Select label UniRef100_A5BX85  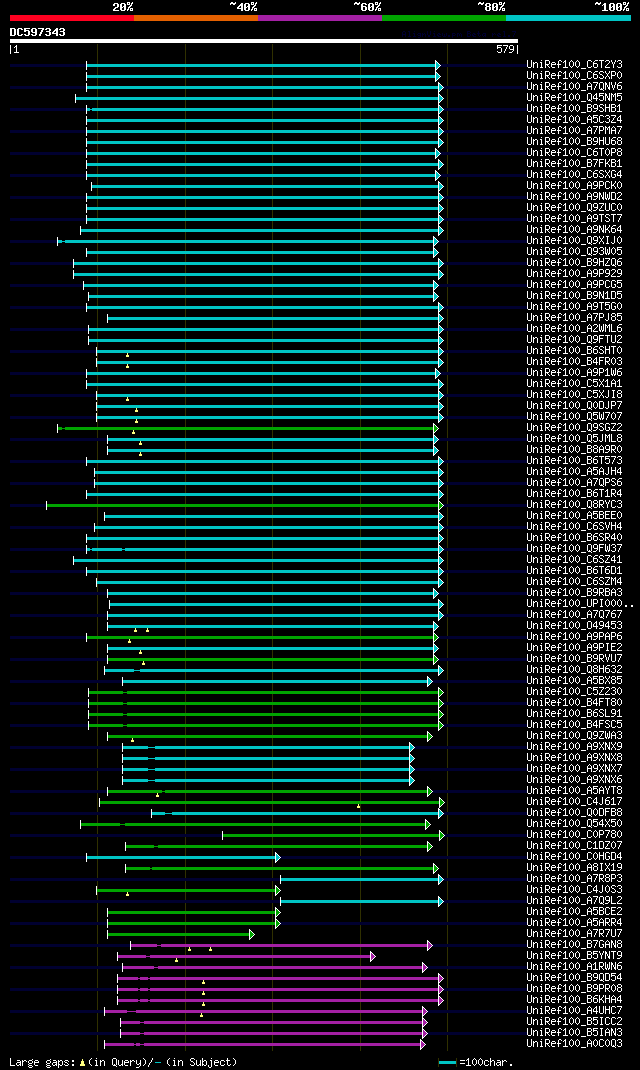coord(574,681)
